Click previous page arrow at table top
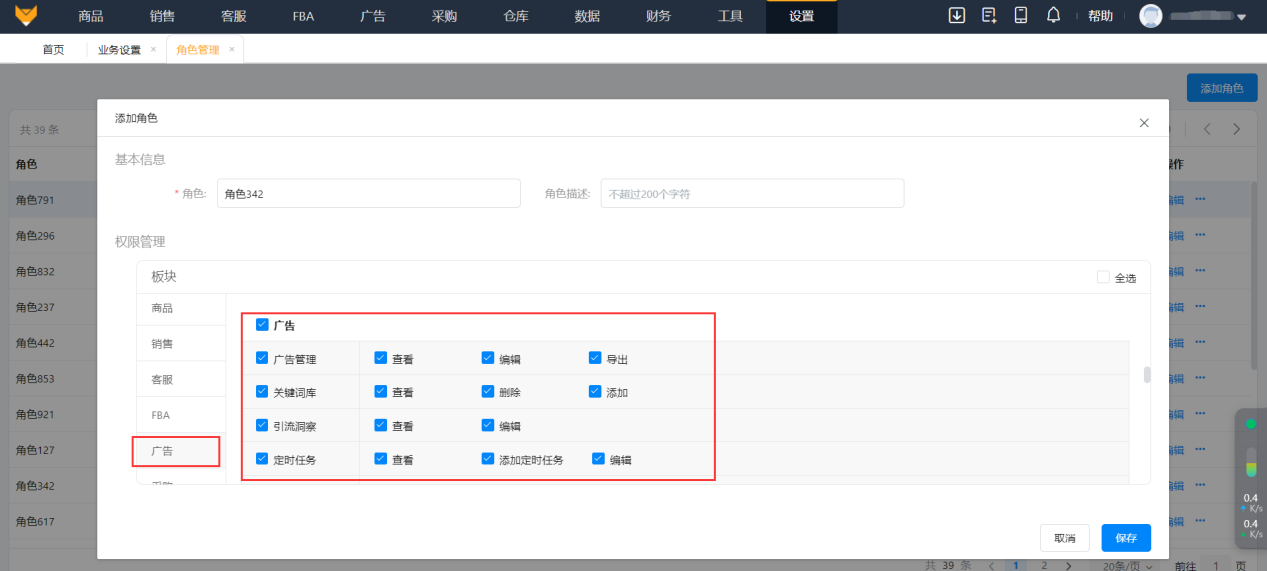Image resolution: width=1267 pixels, height=571 pixels. tap(1207, 129)
